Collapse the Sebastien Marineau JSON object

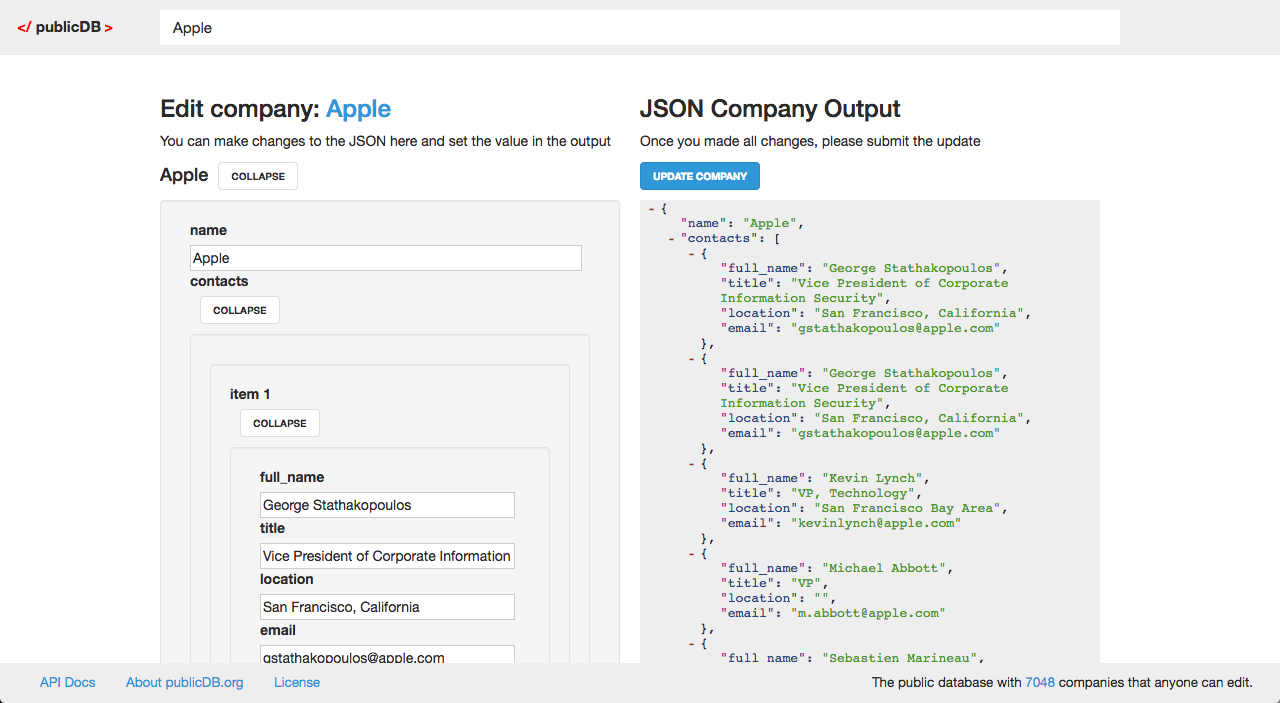pyautogui.click(x=692, y=643)
